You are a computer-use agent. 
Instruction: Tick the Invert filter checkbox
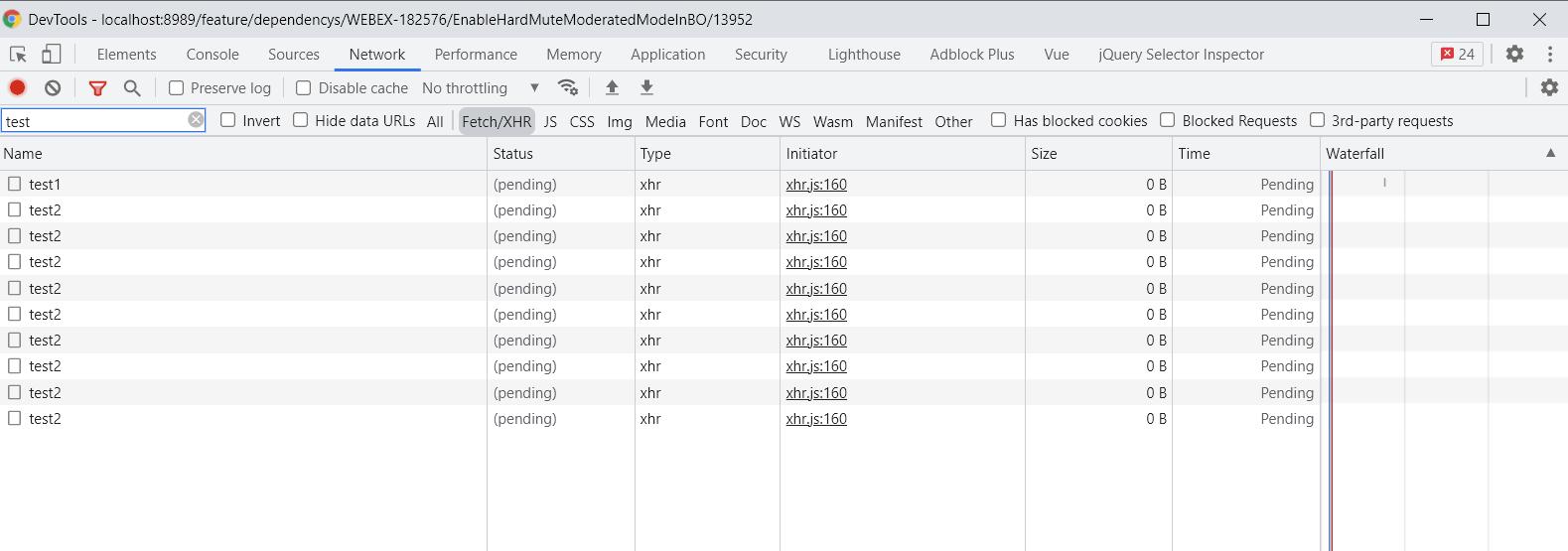pos(228,120)
